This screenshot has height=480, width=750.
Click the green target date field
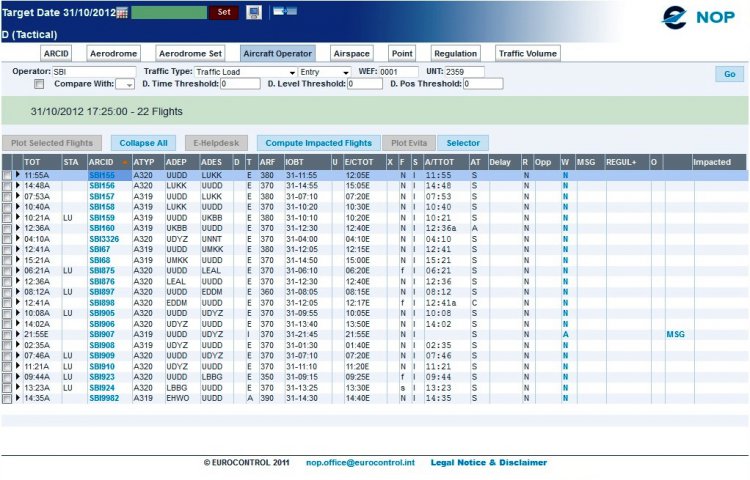tap(169, 12)
